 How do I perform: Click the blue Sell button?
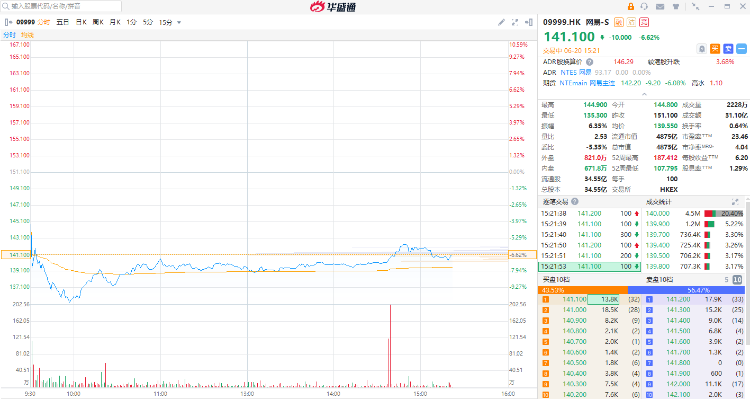[728, 49]
